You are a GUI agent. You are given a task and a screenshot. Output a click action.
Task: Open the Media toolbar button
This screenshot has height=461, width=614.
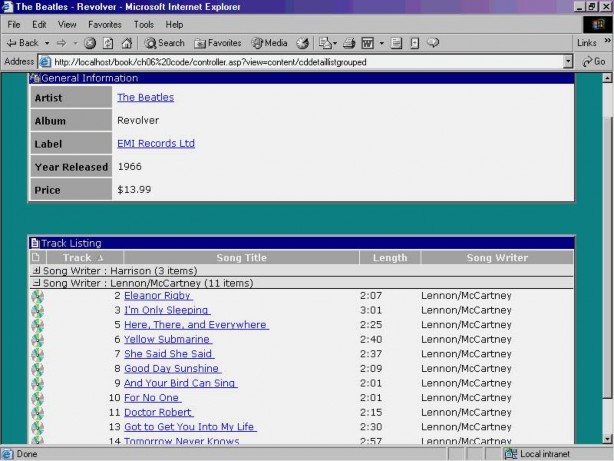tap(269, 43)
